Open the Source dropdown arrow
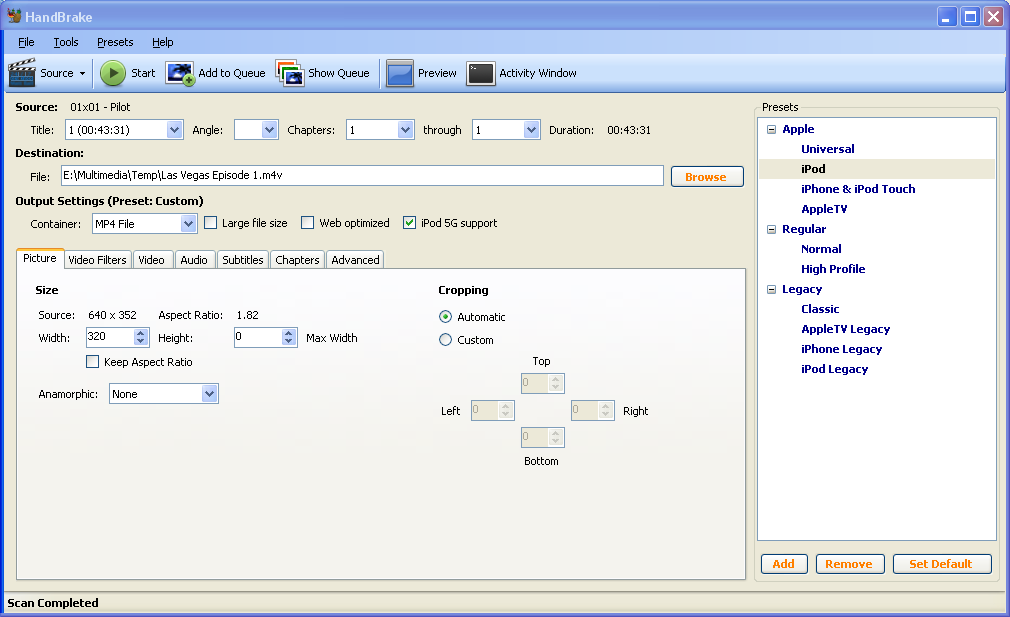This screenshot has width=1010, height=617. 82,73
